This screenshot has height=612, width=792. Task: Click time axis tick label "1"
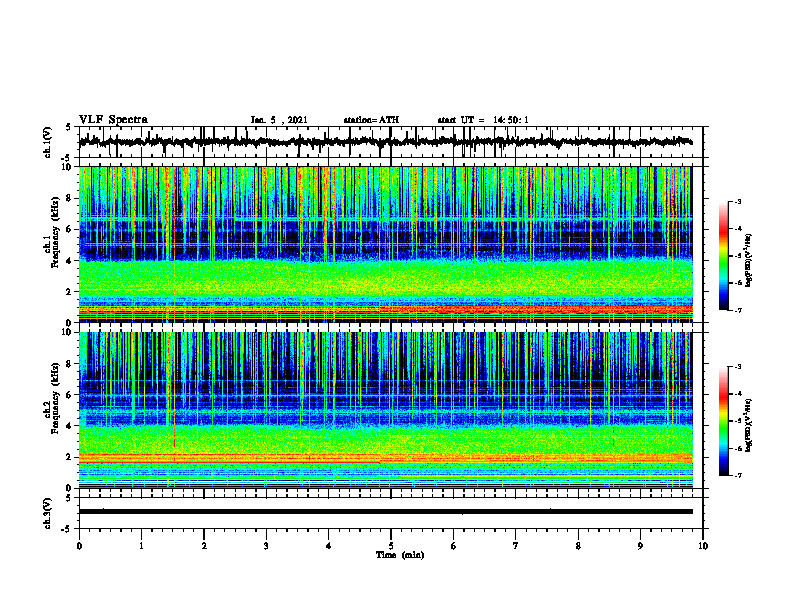coord(141,546)
